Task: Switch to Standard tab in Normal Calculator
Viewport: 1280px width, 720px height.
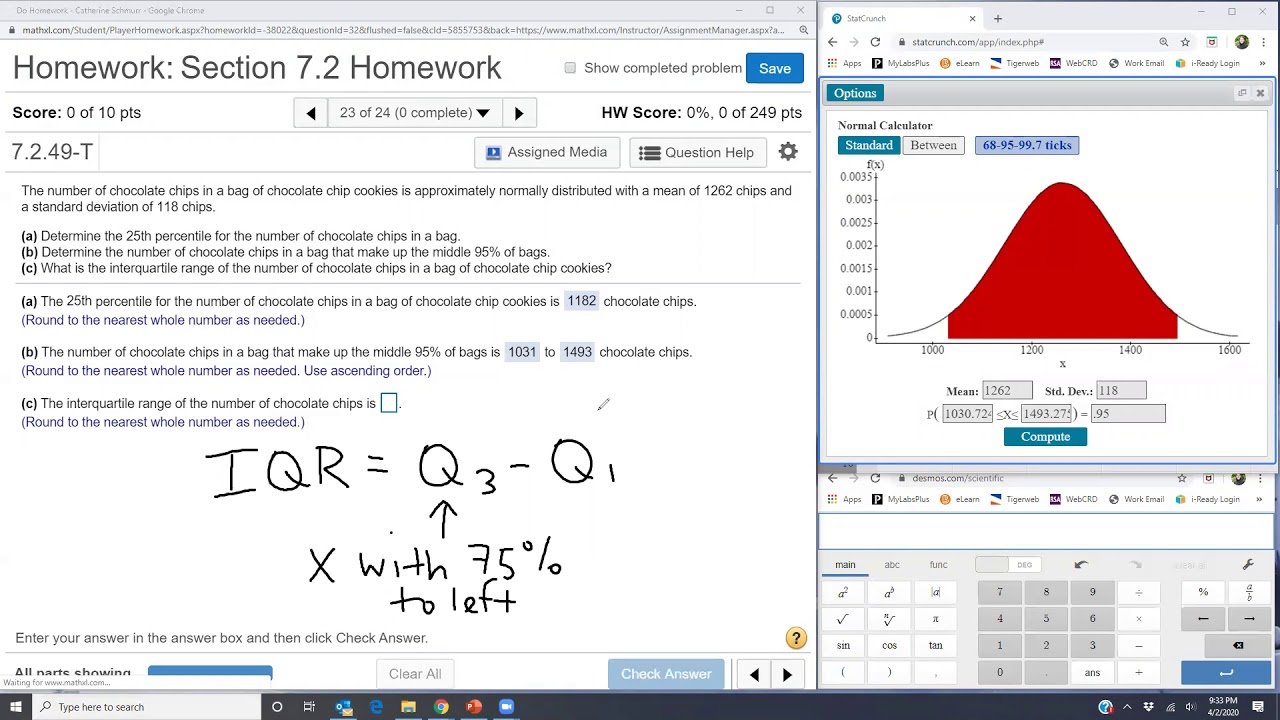Action: click(x=868, y=145)
